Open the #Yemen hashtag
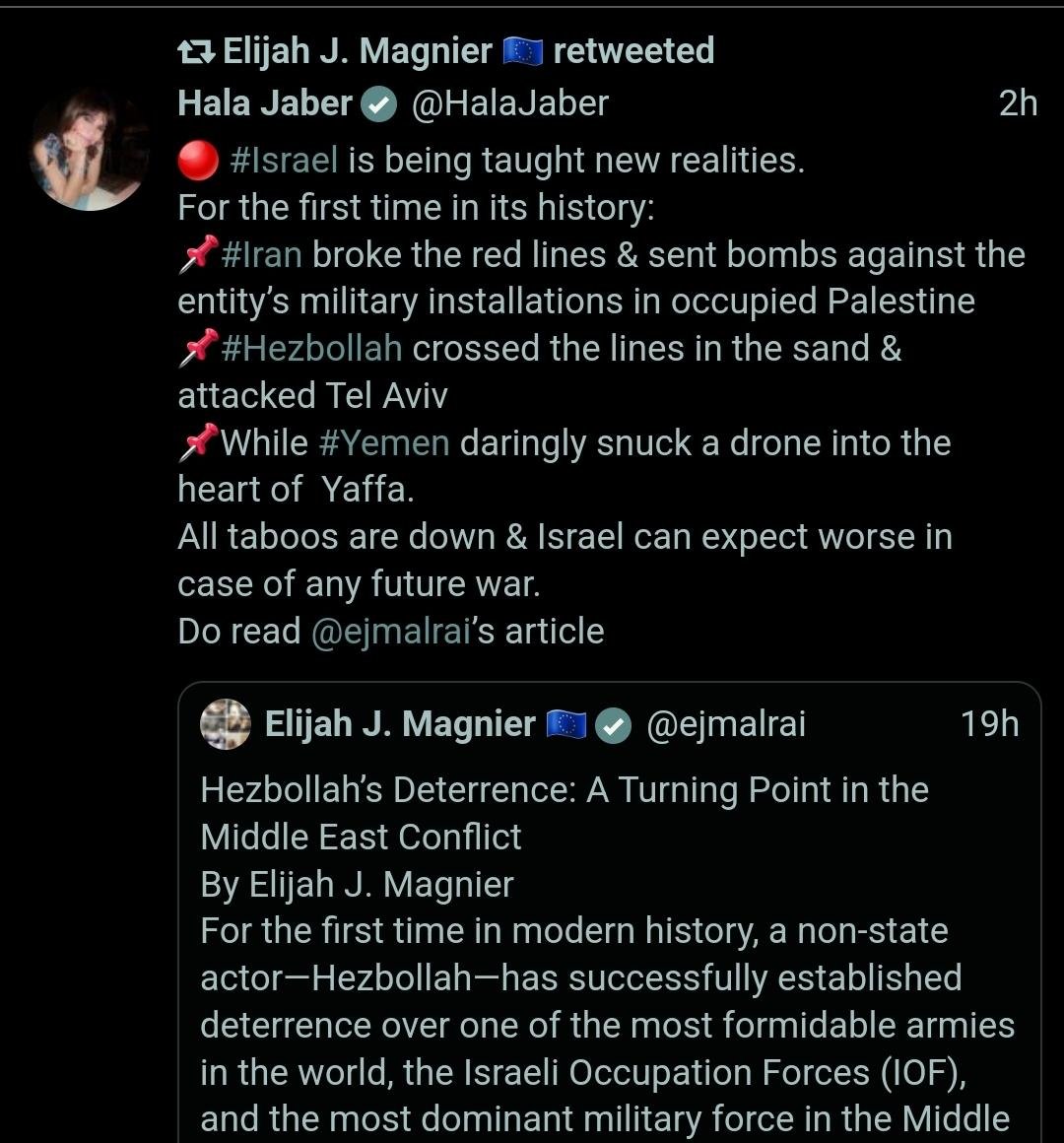The height and width of the screenshot is (1143, 1064). point(384,443)
